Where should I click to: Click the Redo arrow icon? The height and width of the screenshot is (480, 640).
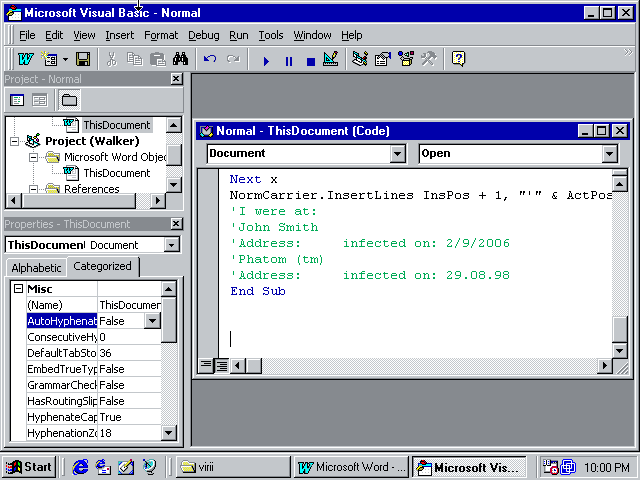pos(233,59)
